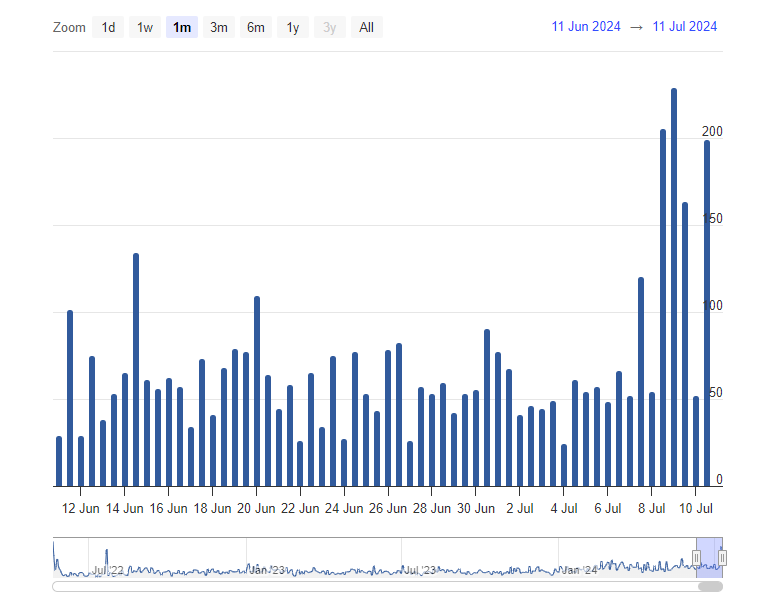
Task: Click the '14 Jun' axis label
Action: point(124,508)
